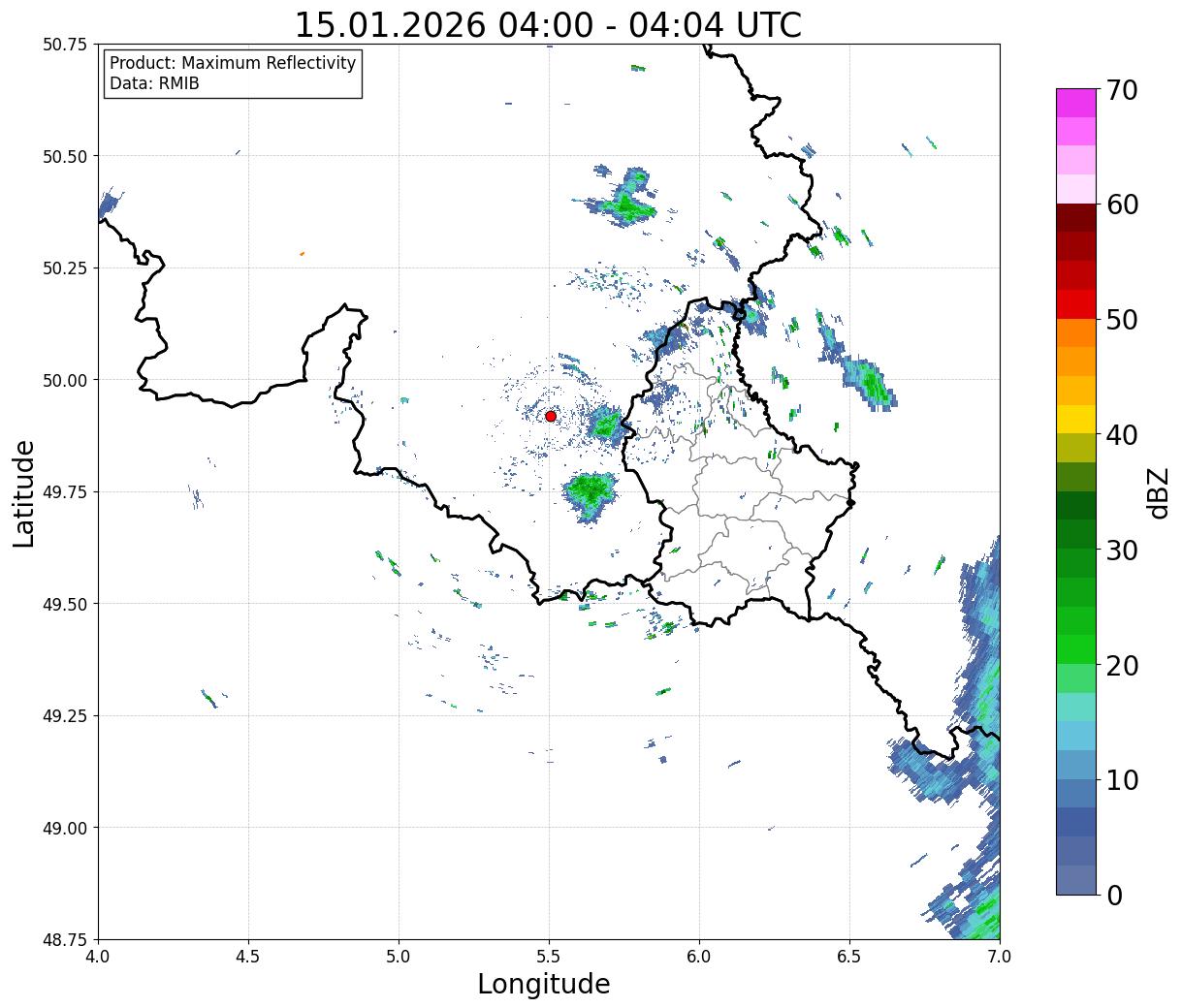1182x1008 pixels.
Task: Click the longitude tick label 6.0
Action: [x=699, y=957]
